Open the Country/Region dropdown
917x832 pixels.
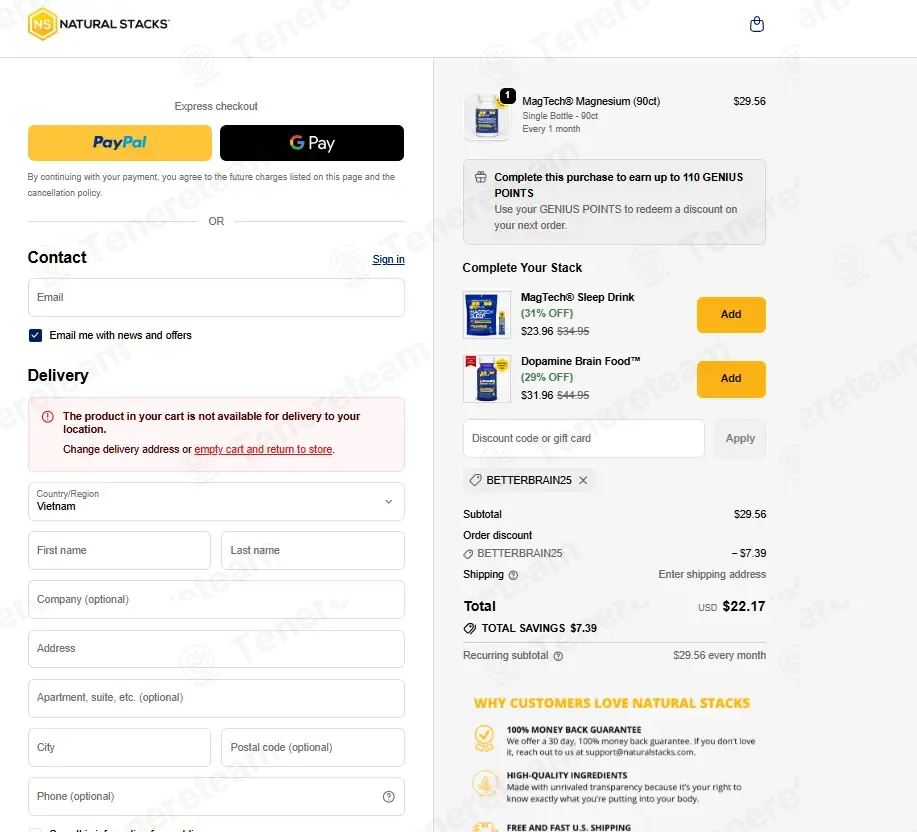coord(216,501)
